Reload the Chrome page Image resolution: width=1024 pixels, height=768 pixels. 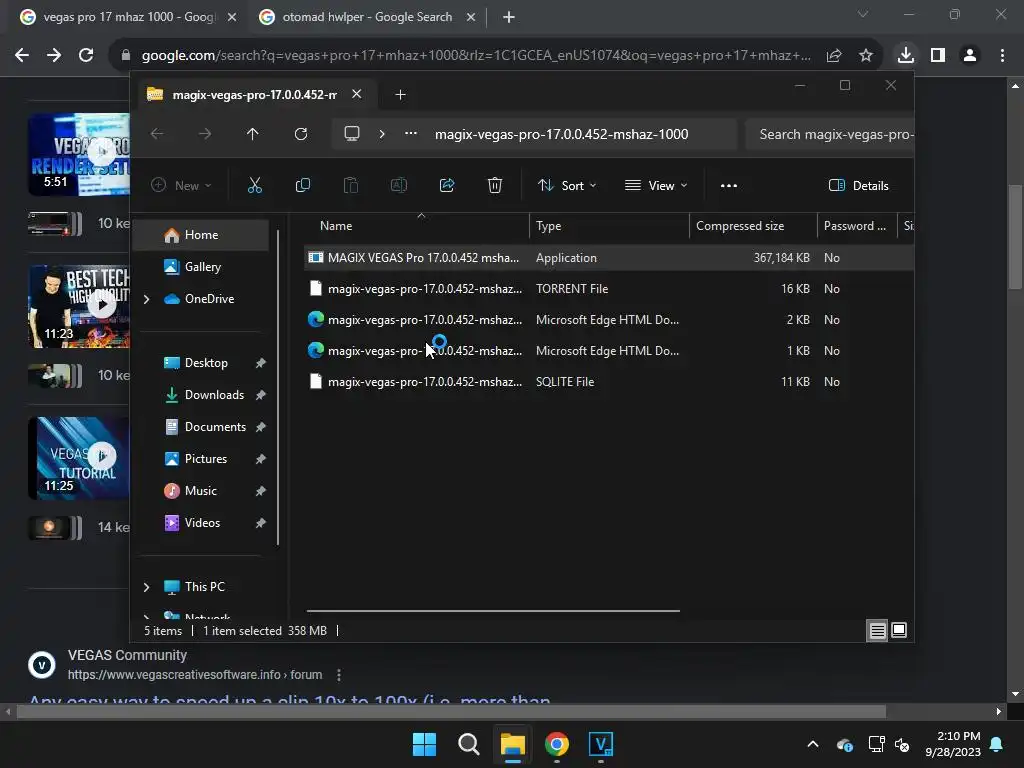click(x=86, y=56)
